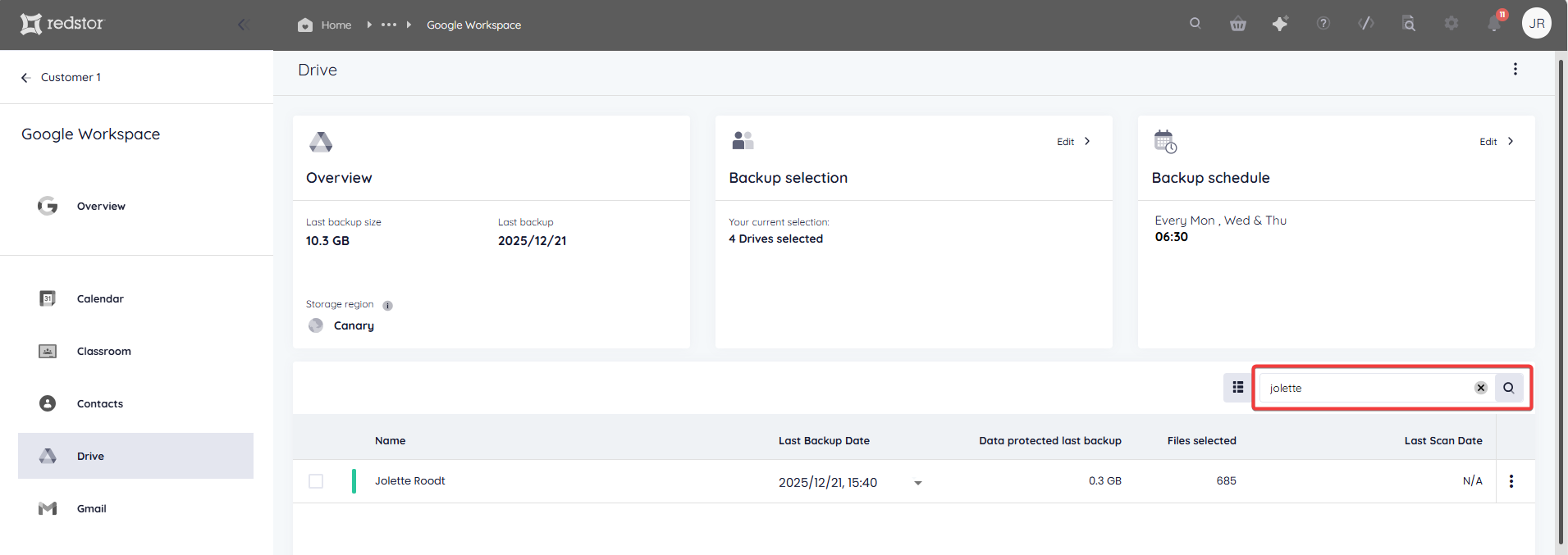The image size is (1568, 555).
Task: Open the Home breadcrumb
Action: [x=325, y=25]
